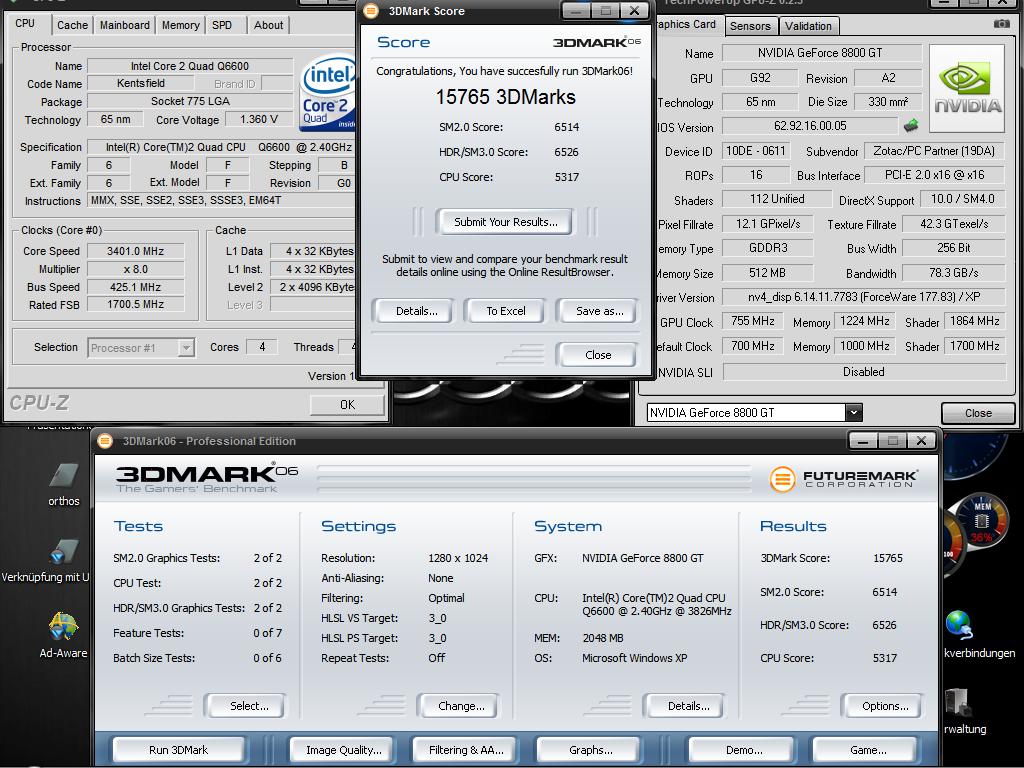Click the NVIDIA SLI Disabled field

(x=863, y=372)
